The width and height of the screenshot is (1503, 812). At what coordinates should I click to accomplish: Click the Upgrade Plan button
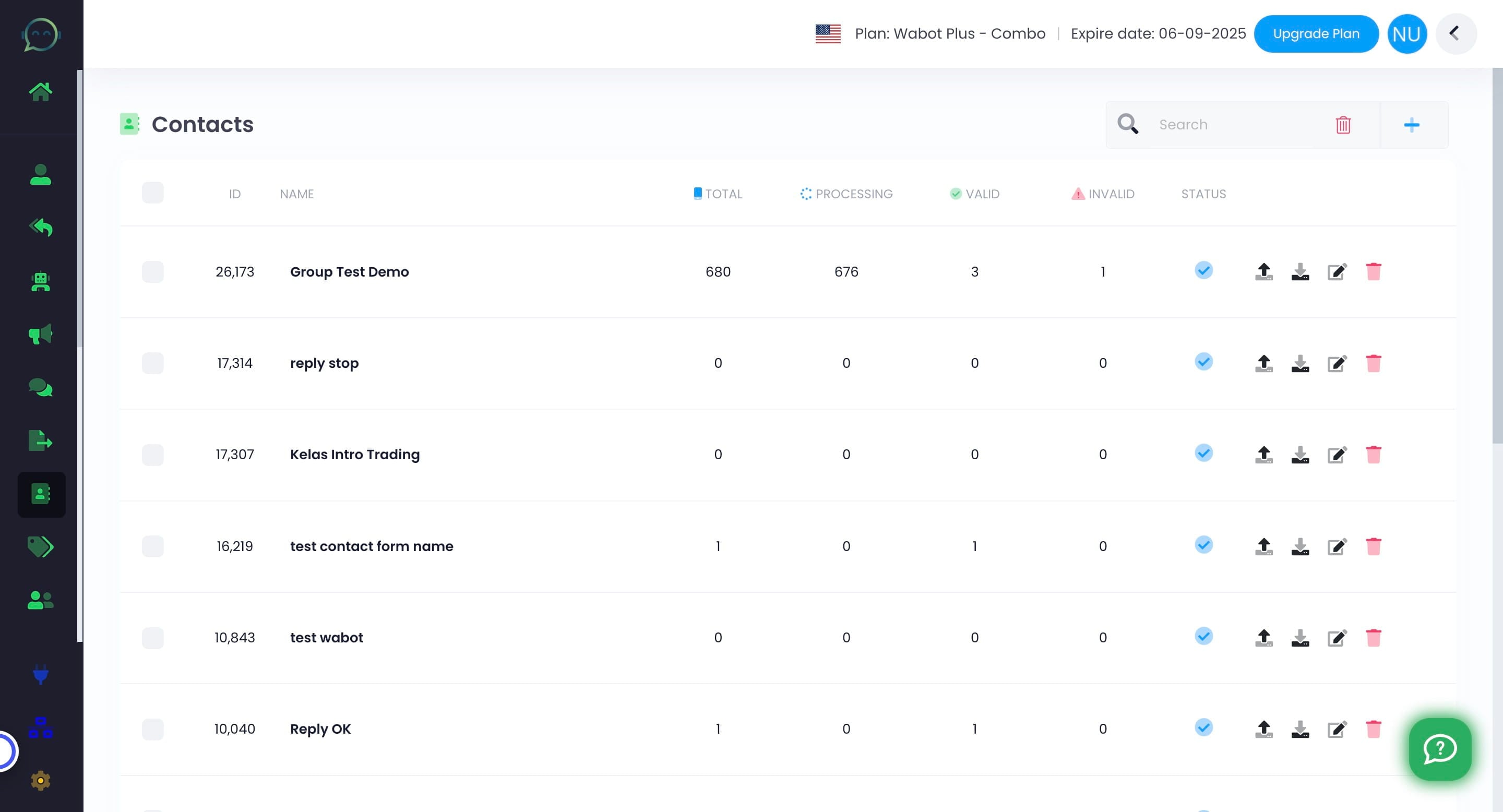[1316, 34]
